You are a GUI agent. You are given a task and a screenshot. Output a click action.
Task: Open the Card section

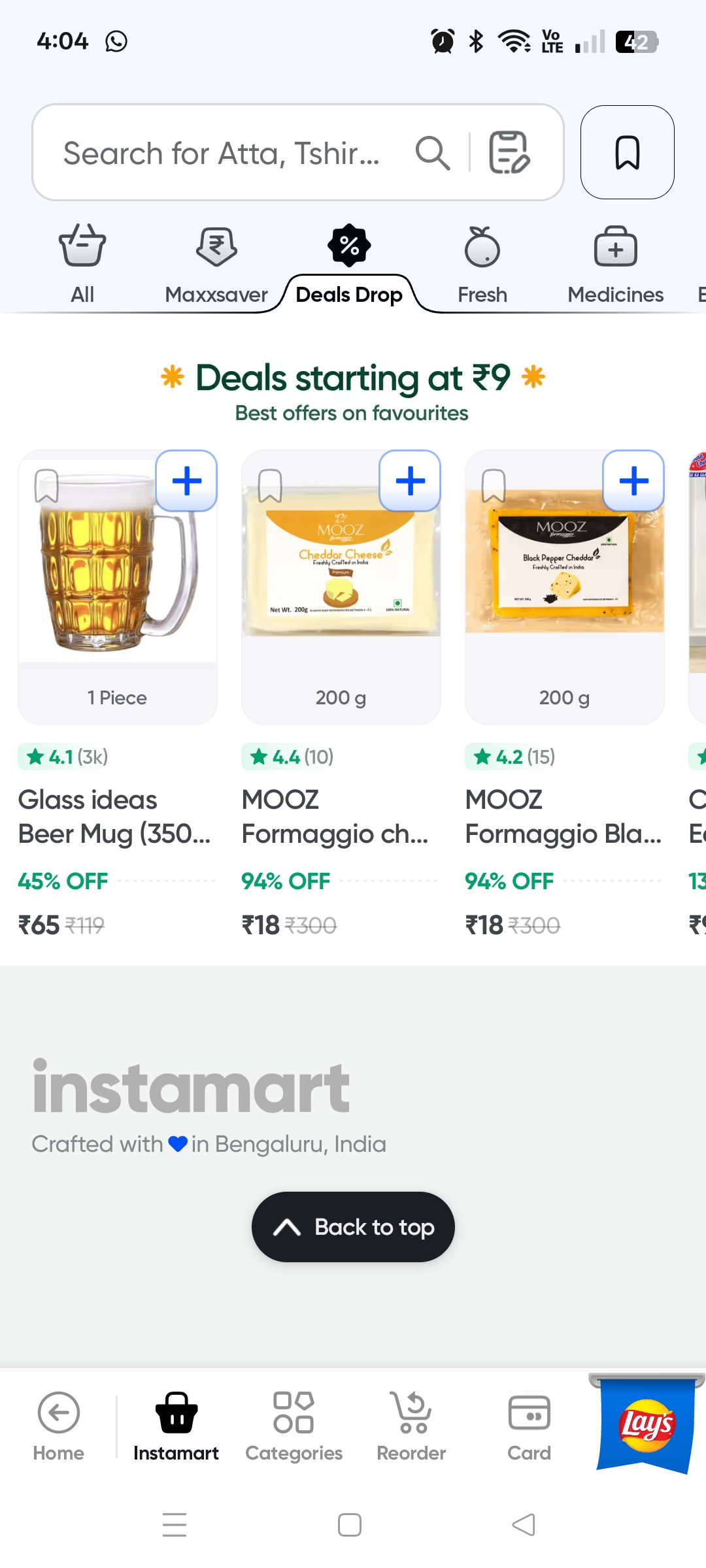click(x=529, y=1426)
